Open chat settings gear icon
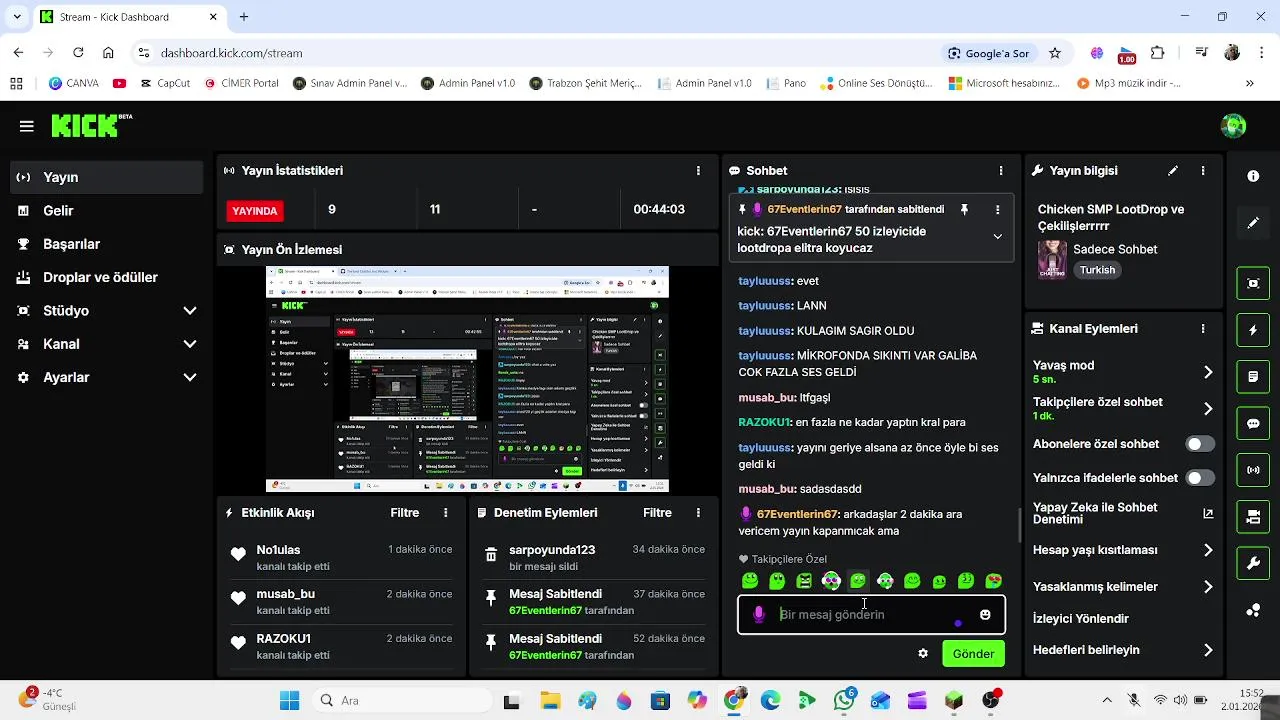 [923, 654]
